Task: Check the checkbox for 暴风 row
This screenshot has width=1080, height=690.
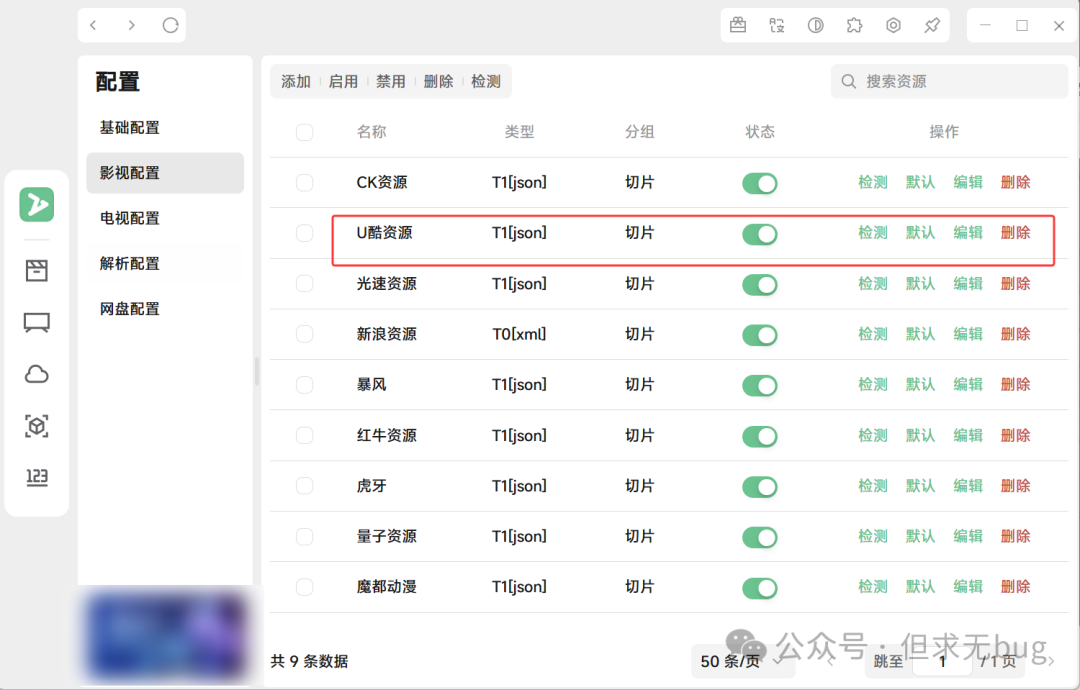Action: pyautogui.click(x=305, y=384)
